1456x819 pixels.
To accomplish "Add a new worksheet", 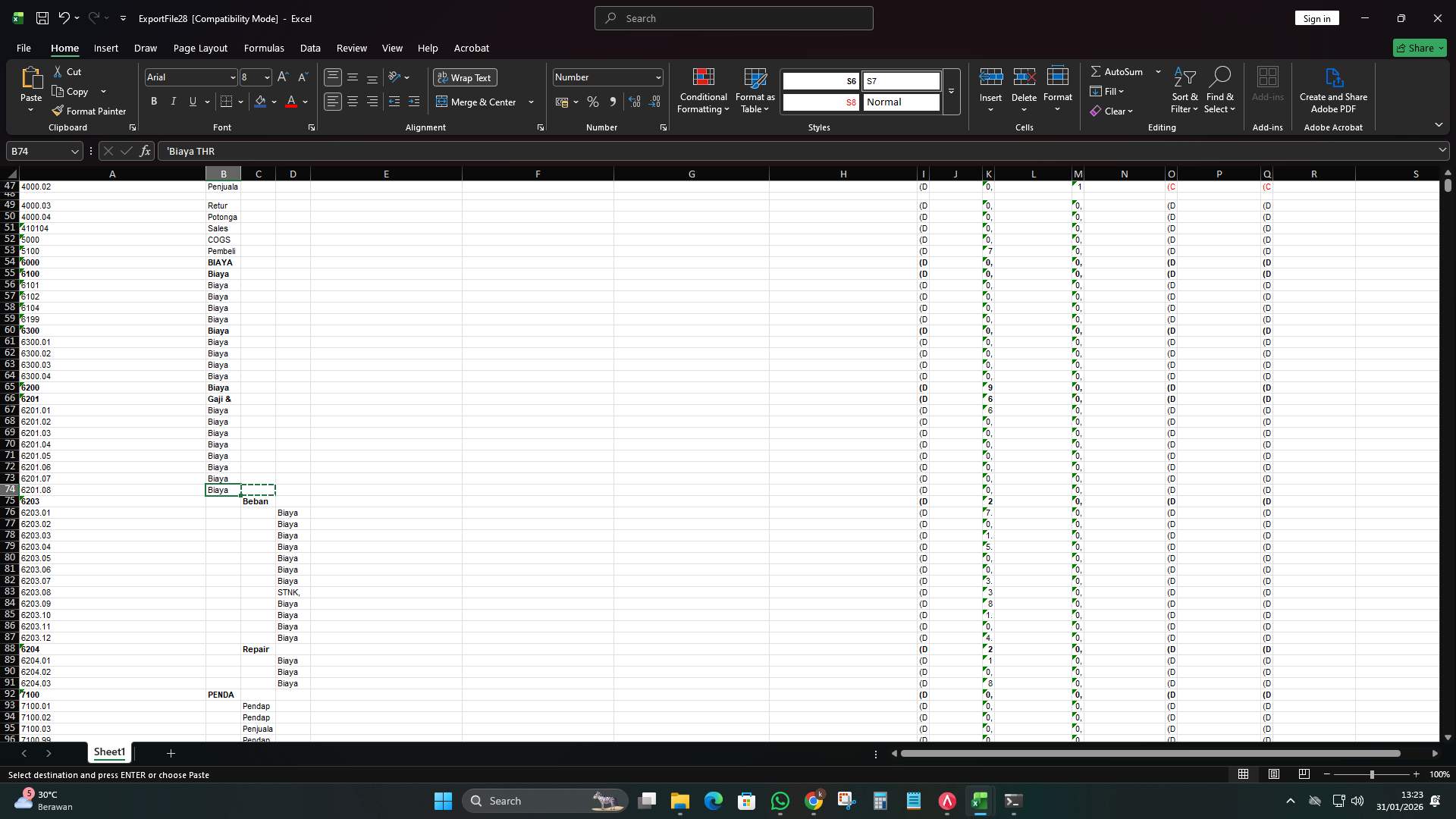I will point(171,753).
